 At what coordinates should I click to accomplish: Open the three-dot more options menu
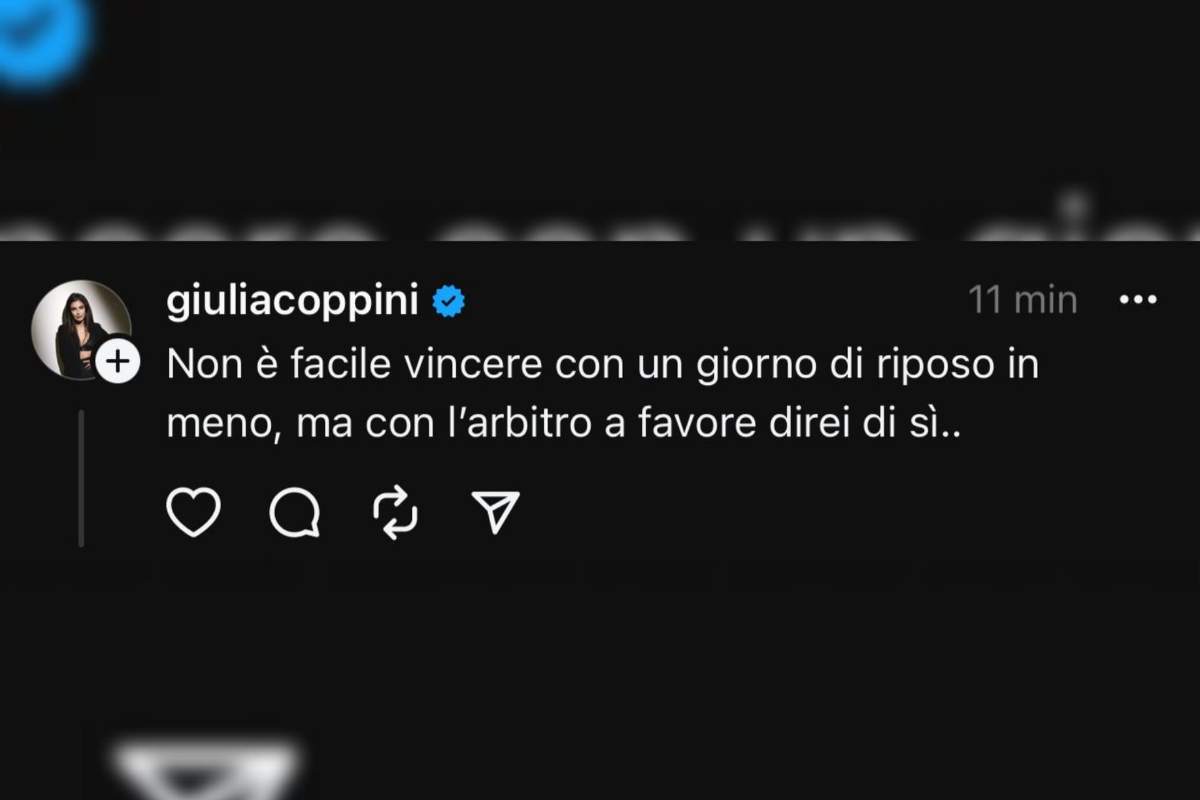coord(1137,299)
